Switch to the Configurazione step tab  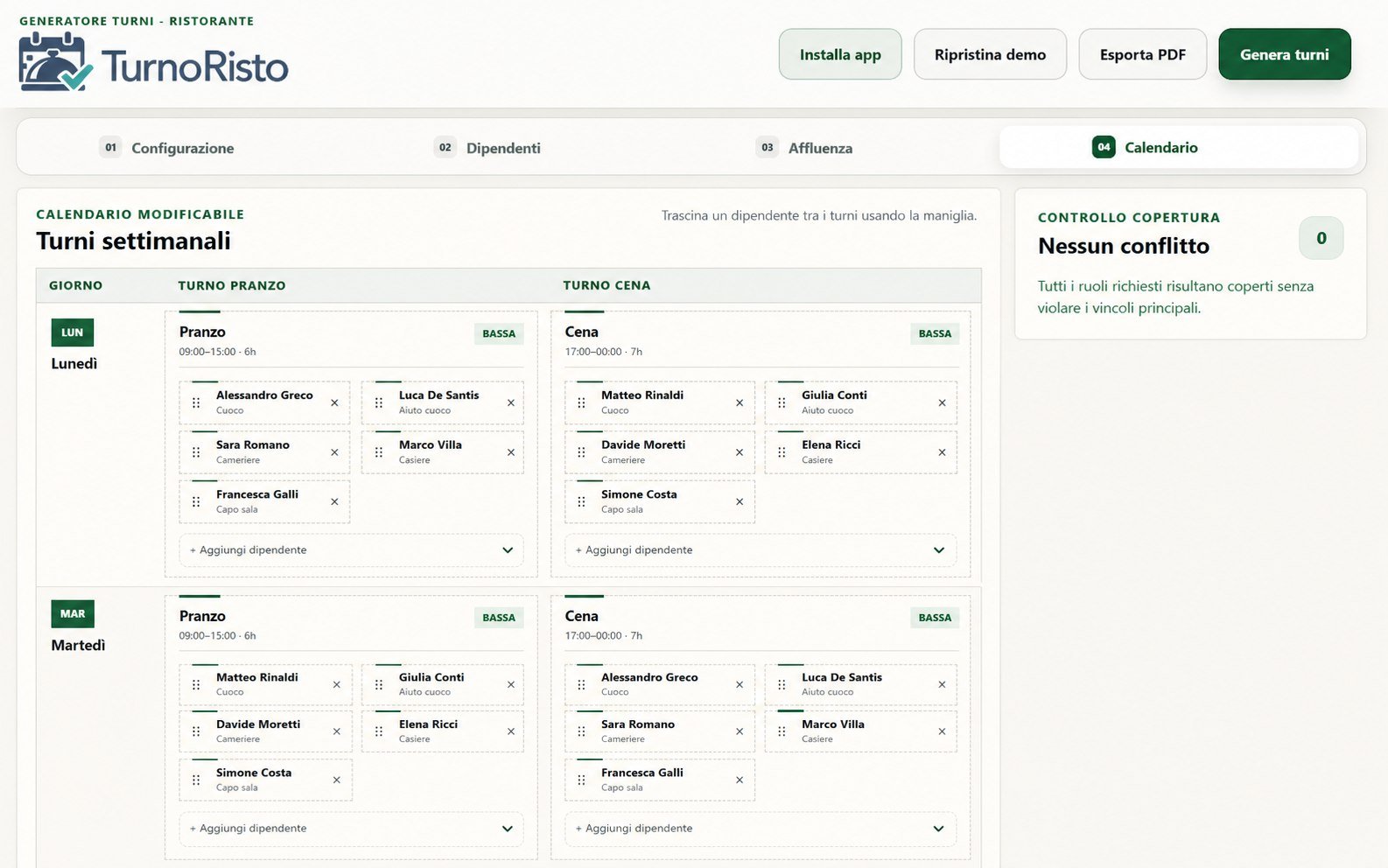click(x=166, y=148)
